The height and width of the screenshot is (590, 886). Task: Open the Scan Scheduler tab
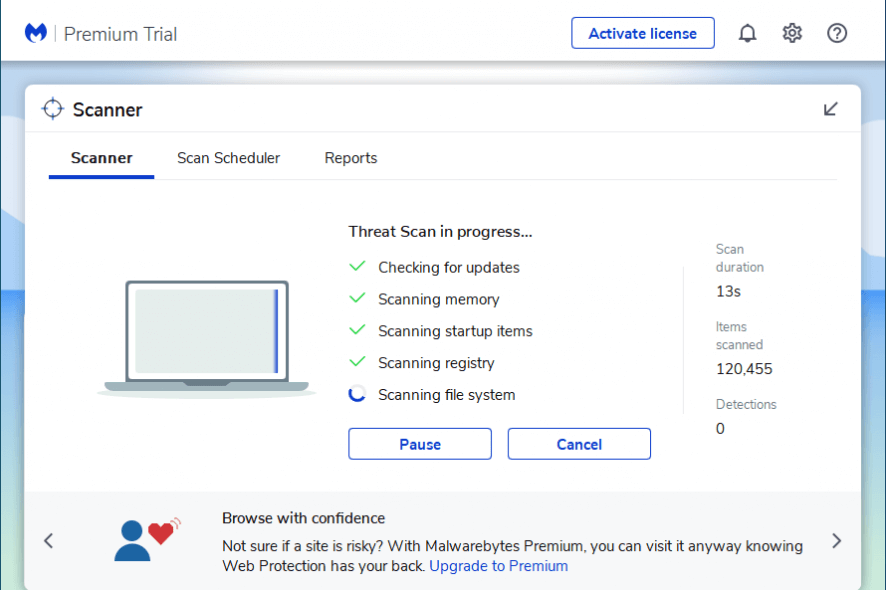(x=228, y=158)
